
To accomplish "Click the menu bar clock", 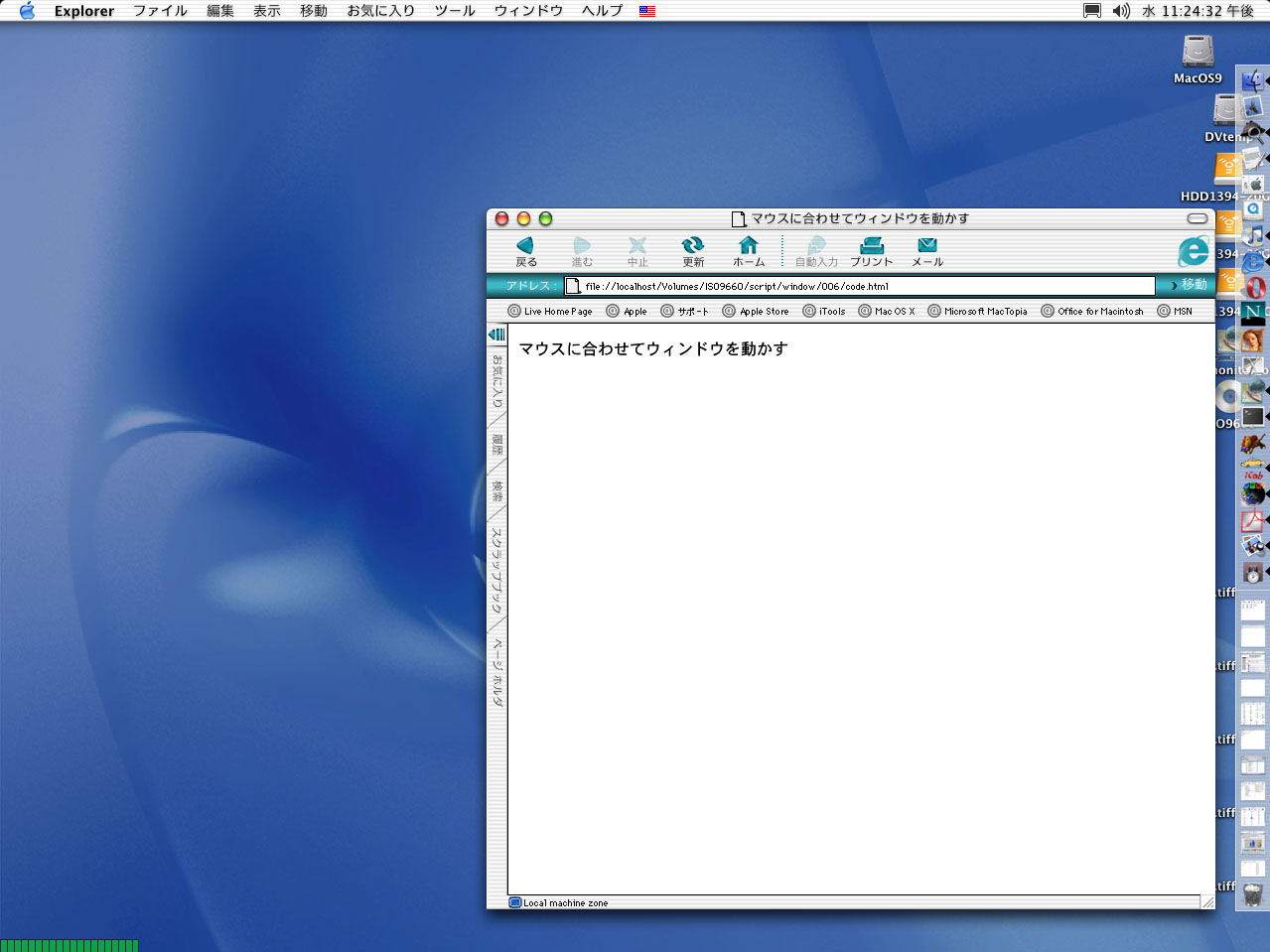I will (x=1198, y=11).
